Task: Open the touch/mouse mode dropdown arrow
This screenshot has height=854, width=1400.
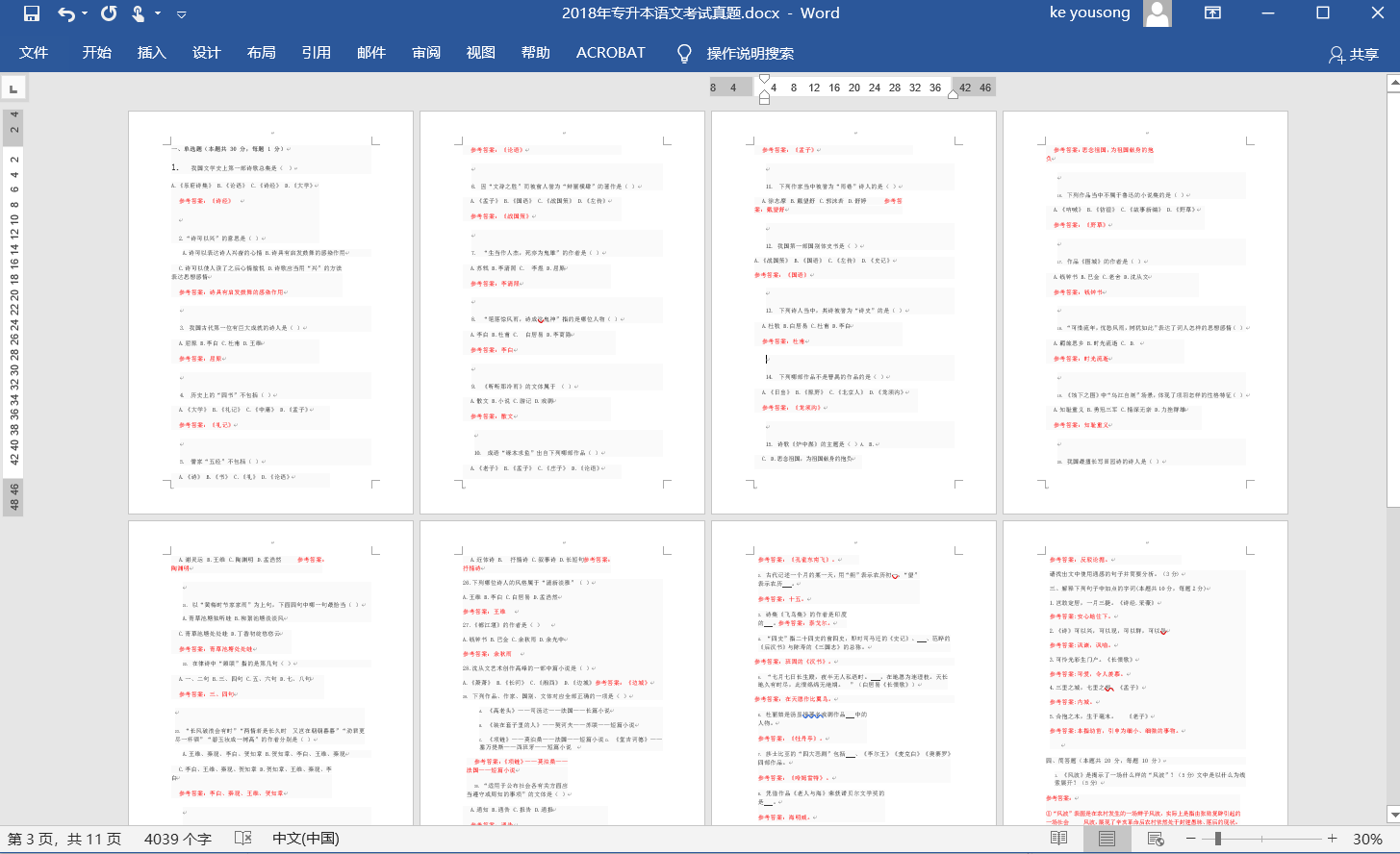Action: point(157,13)
